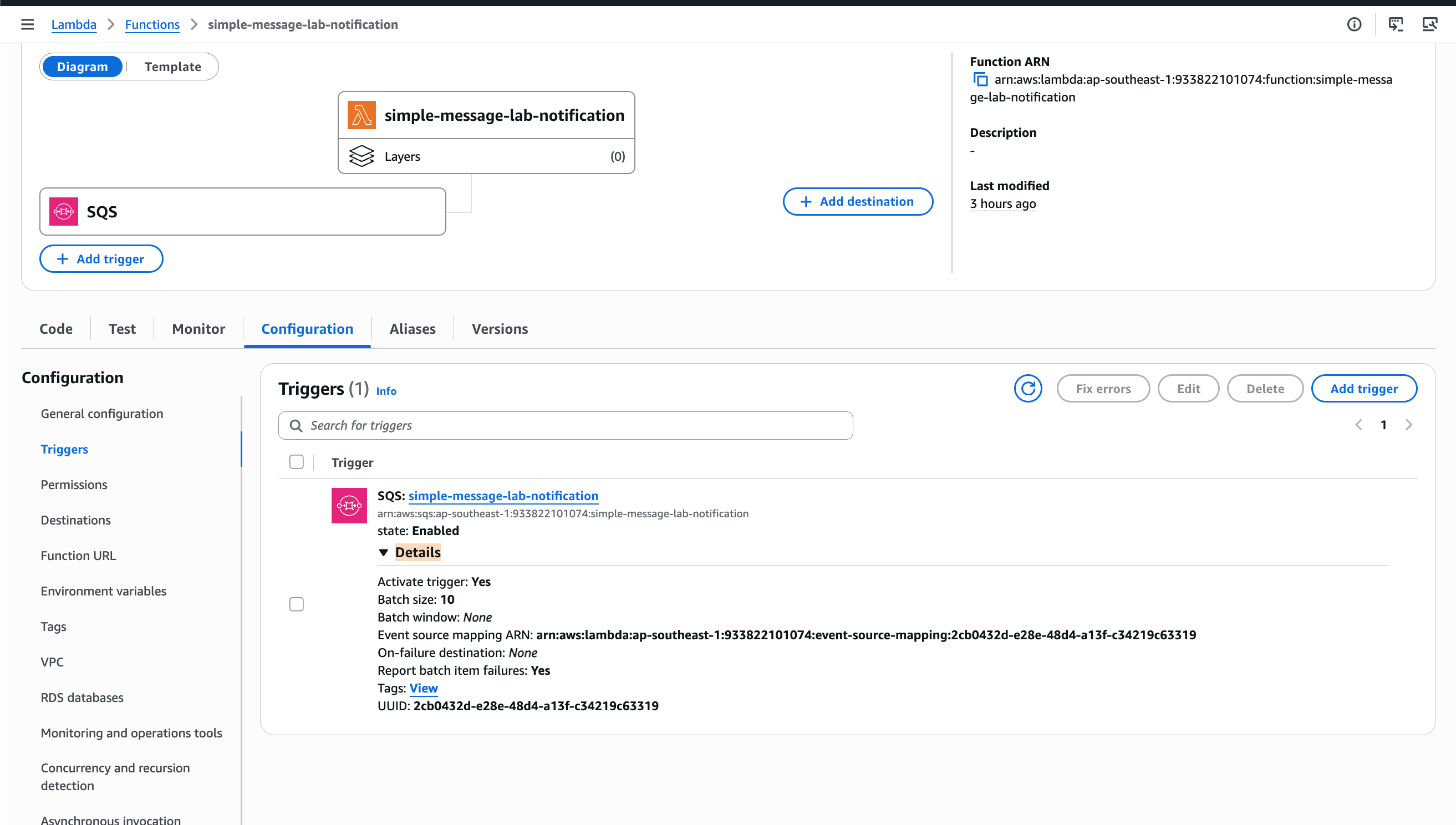Image resolution: width=1456 pixels, height=825 pixels.
Task: Open Functions breadcrumb link
Action: pyautogui.click(x=152, y=24)
